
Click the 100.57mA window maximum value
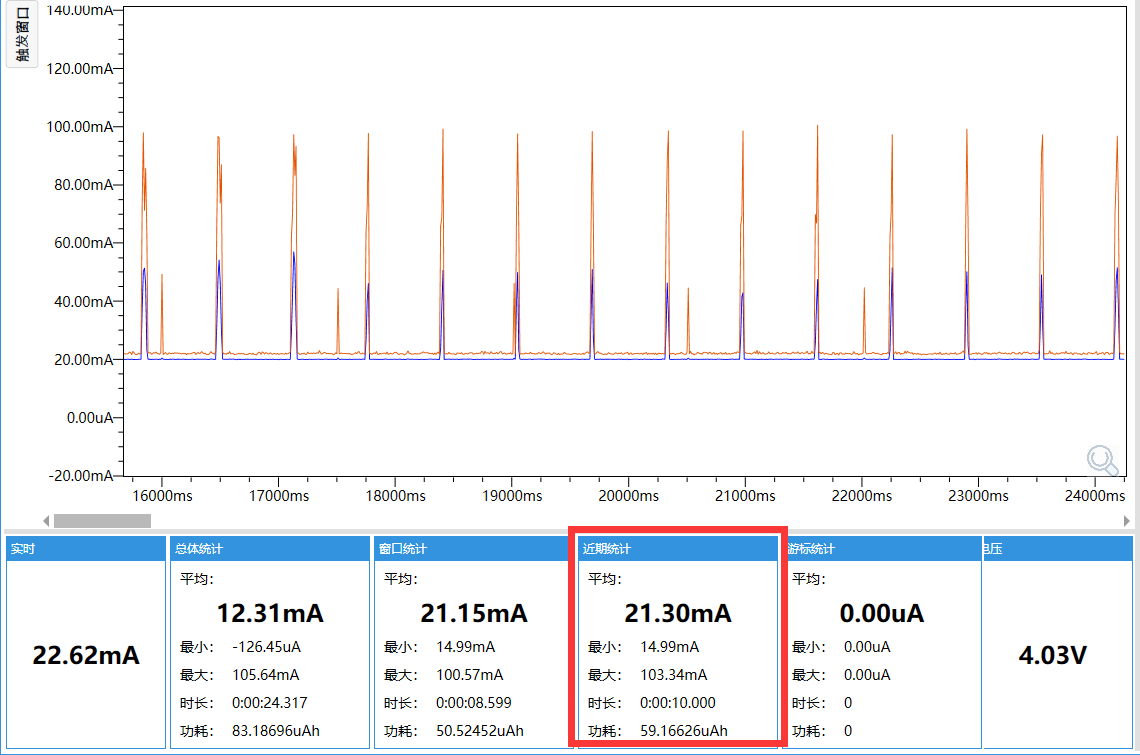(x=470, y=675)
